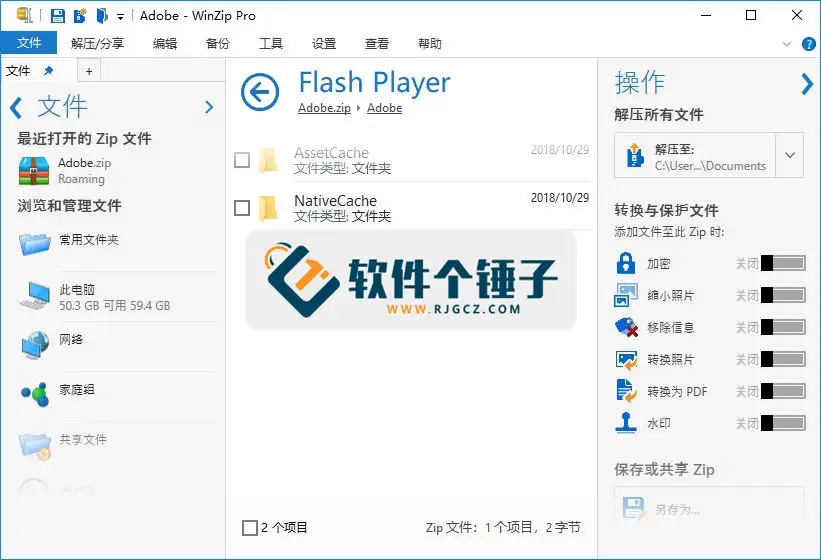Toggle the 移除信息 switch
This screenshot has height=560, width=821.
pyautogui.click(x=783, y=327)
